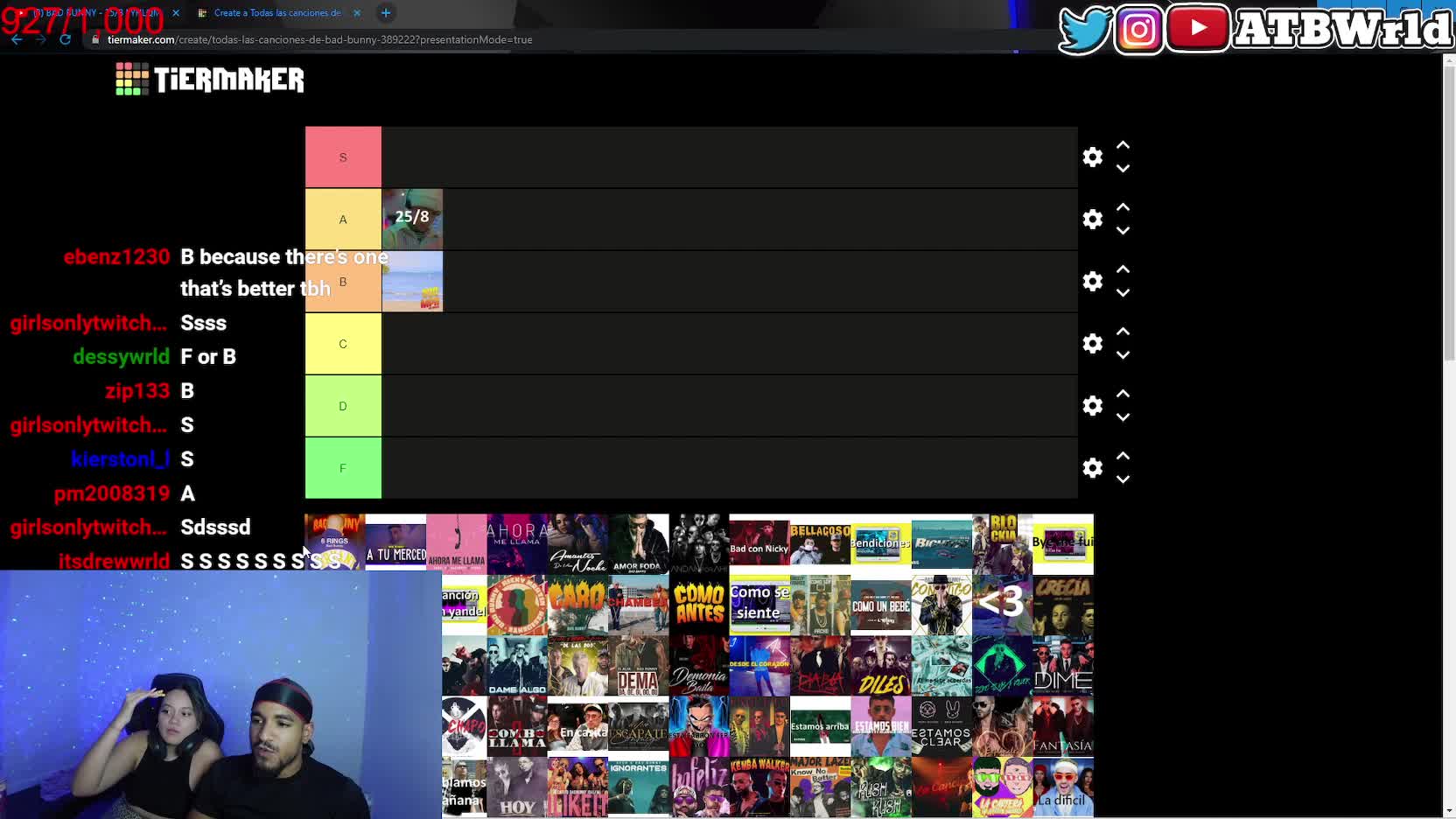The height and width of the screenshot is (819, 1456).
Task: Select Caro cover
Action: point(577,605)
